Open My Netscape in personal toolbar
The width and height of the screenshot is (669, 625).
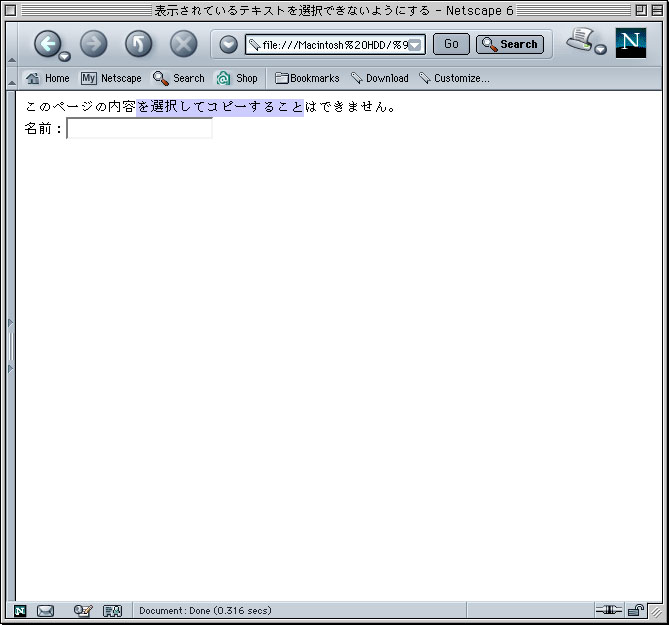(x=111, y=78)
